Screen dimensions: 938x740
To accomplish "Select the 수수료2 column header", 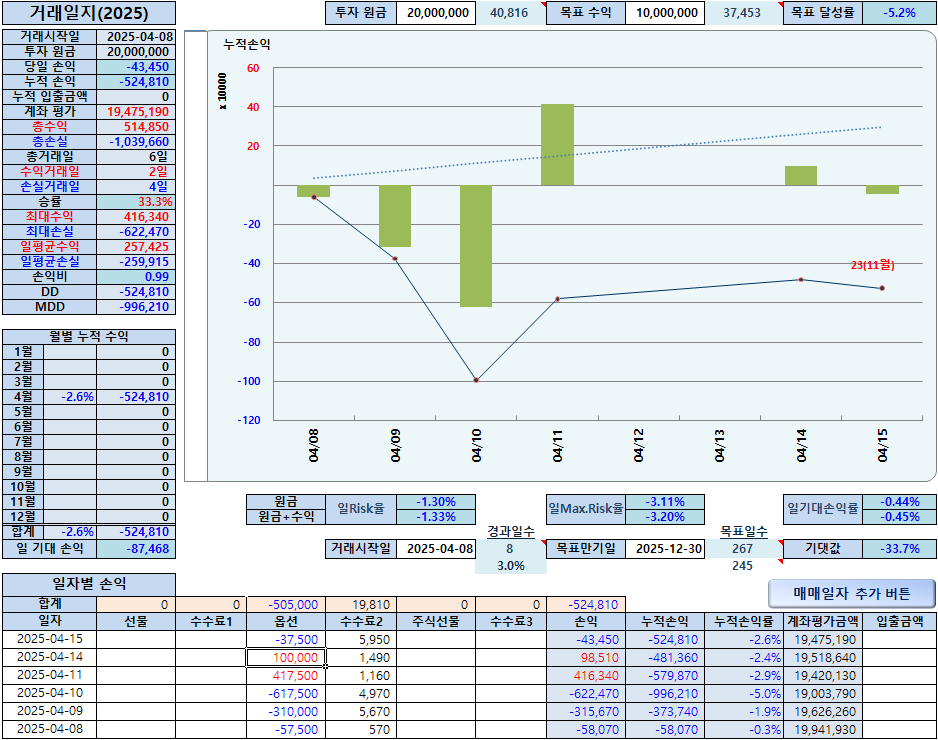I will [x=361, y=622].
